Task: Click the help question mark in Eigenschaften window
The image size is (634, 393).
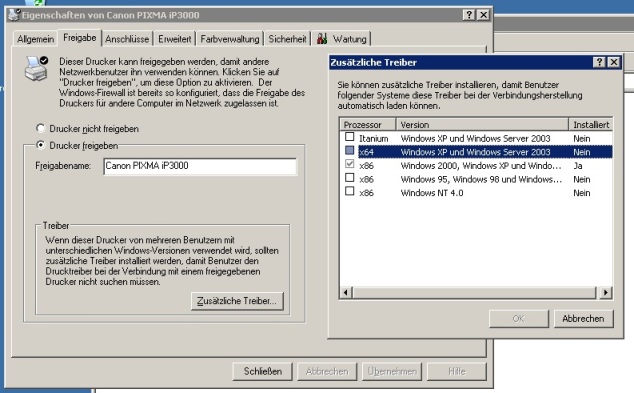Action: click(x=469, y=15)
